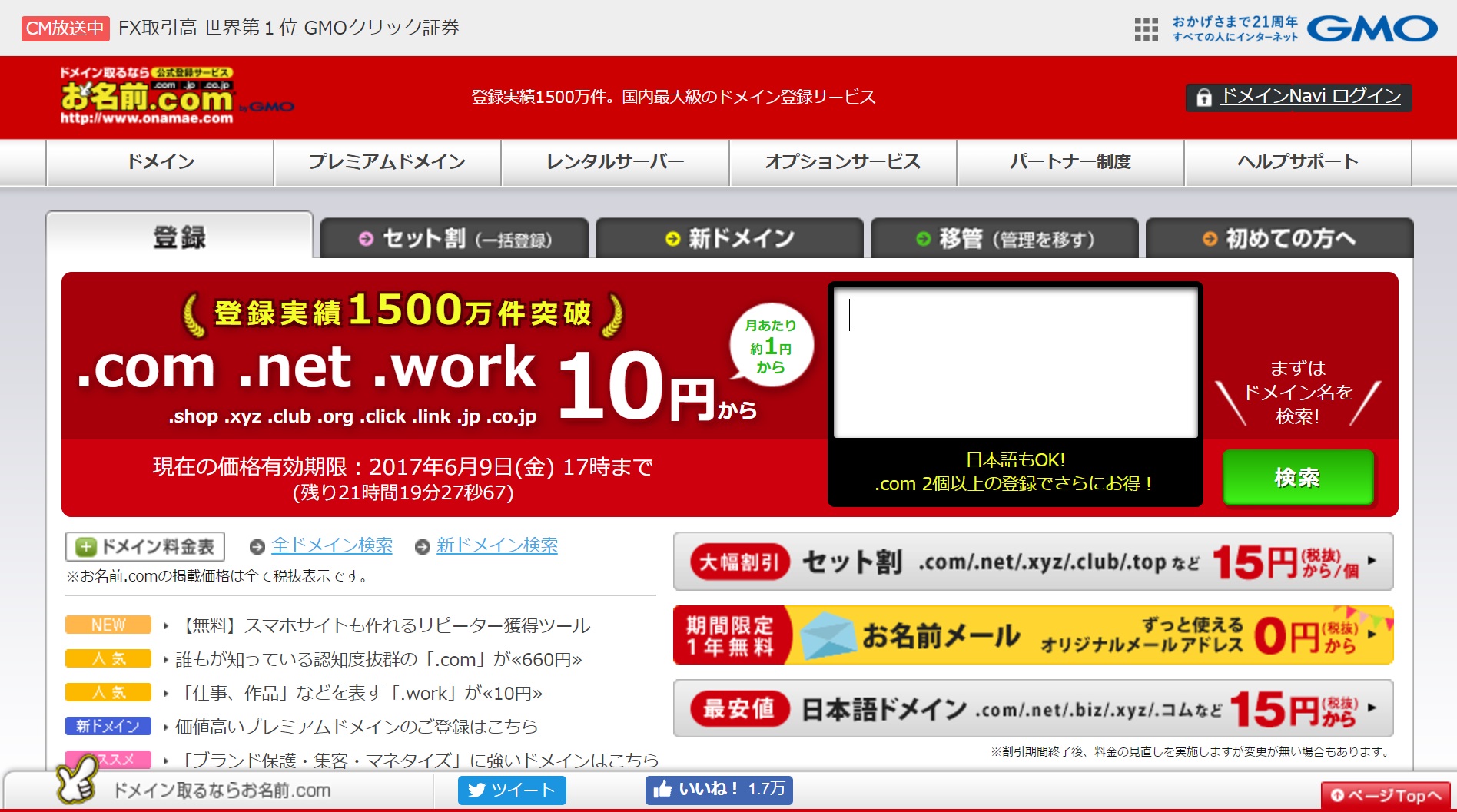The image size is (1457, 812).
Task: Select the 新ドメイン tab
Action: 728,239
